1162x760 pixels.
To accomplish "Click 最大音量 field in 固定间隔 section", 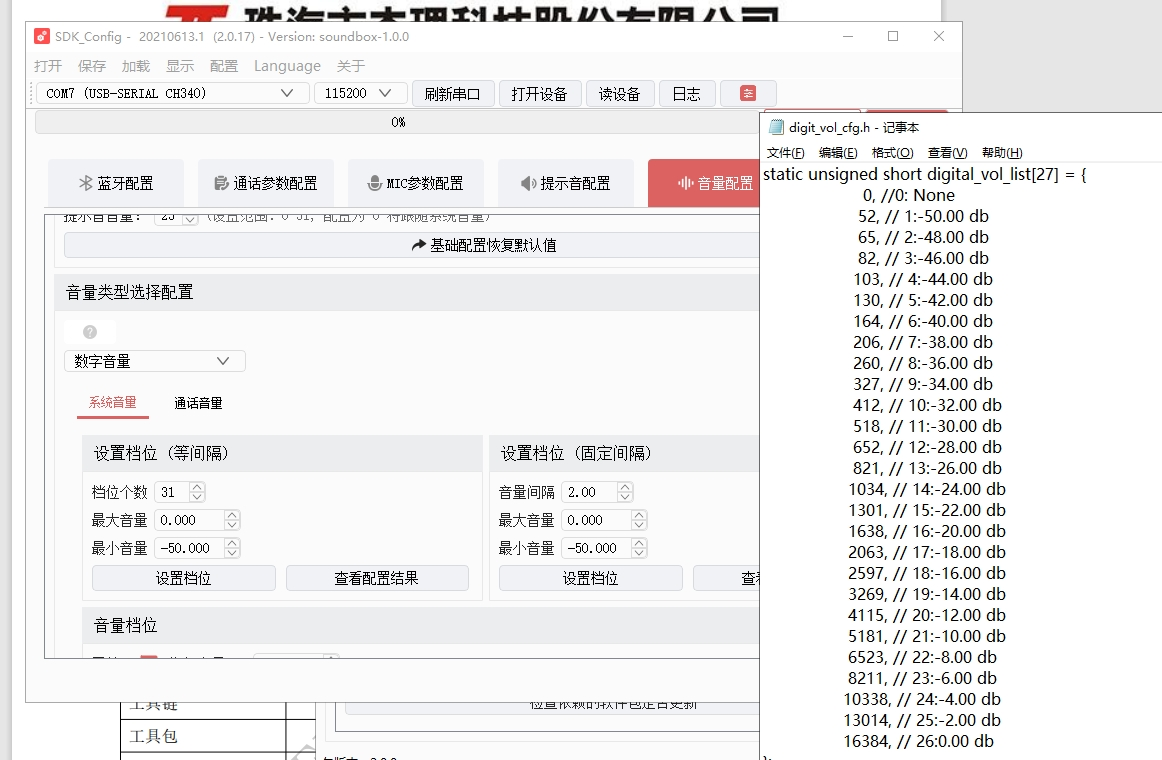I will click(x=596, y=520).
